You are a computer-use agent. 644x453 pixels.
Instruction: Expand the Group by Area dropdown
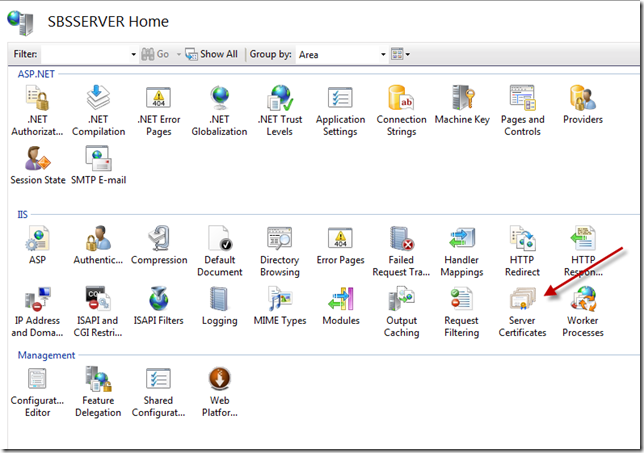383,54
